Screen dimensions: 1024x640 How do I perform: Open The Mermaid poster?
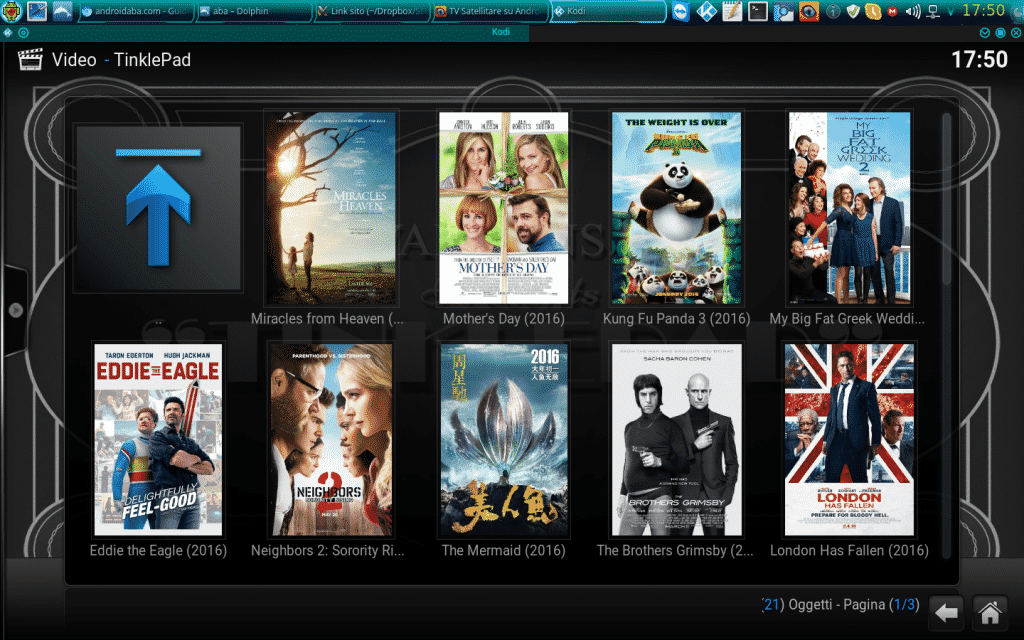tap(504, 440)
